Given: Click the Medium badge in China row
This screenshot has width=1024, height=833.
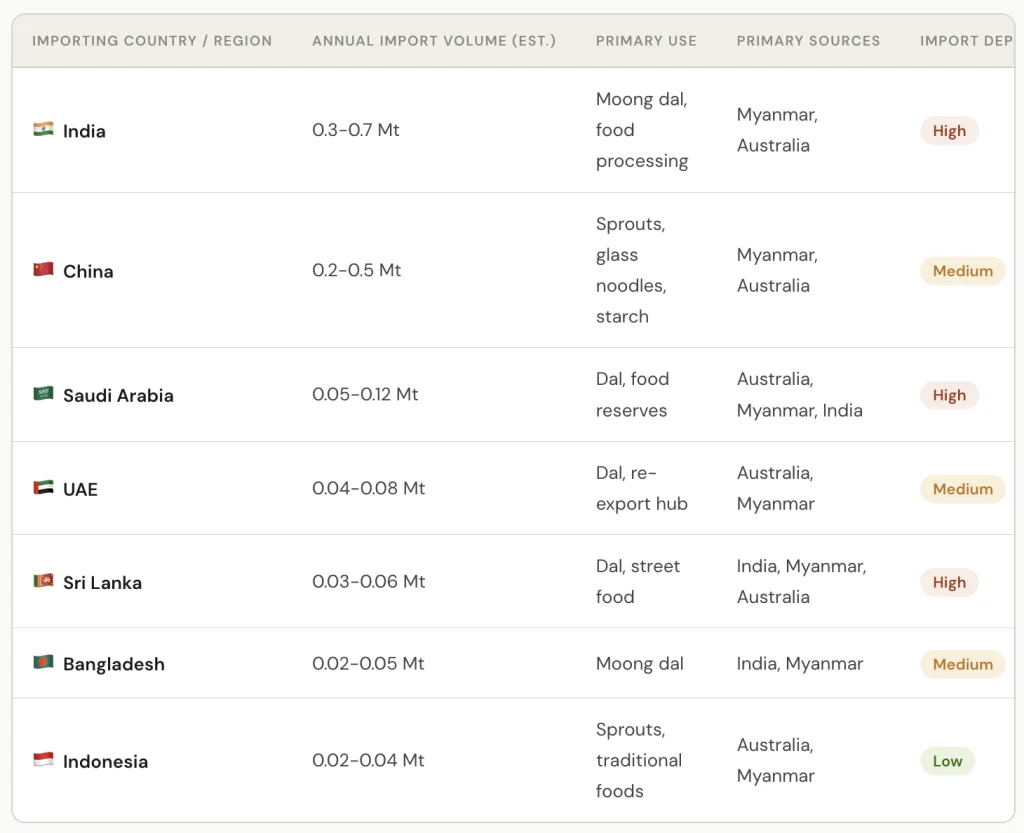Looking at the screenshot, I should coord(963,271).
